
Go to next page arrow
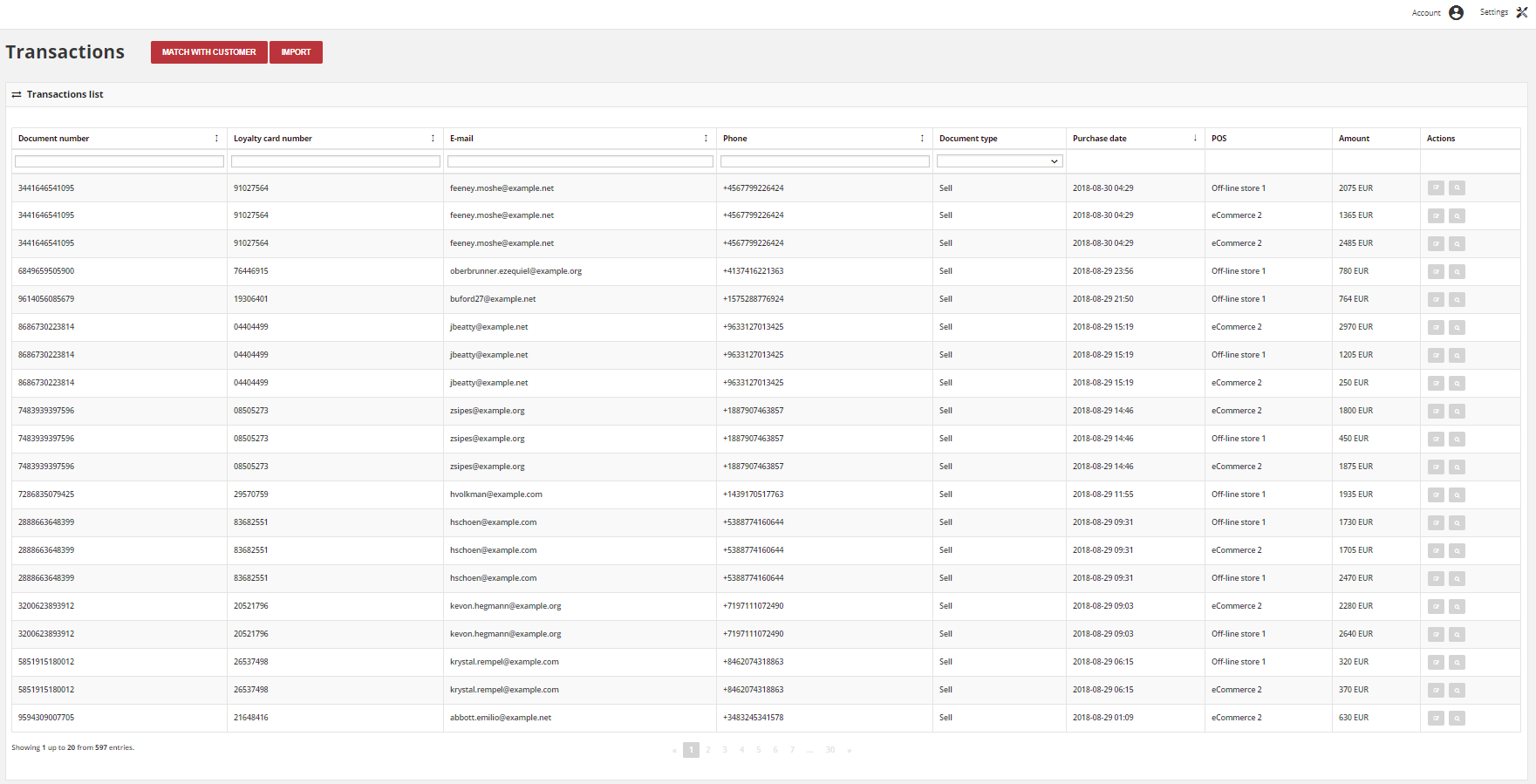tap(850, 750)
